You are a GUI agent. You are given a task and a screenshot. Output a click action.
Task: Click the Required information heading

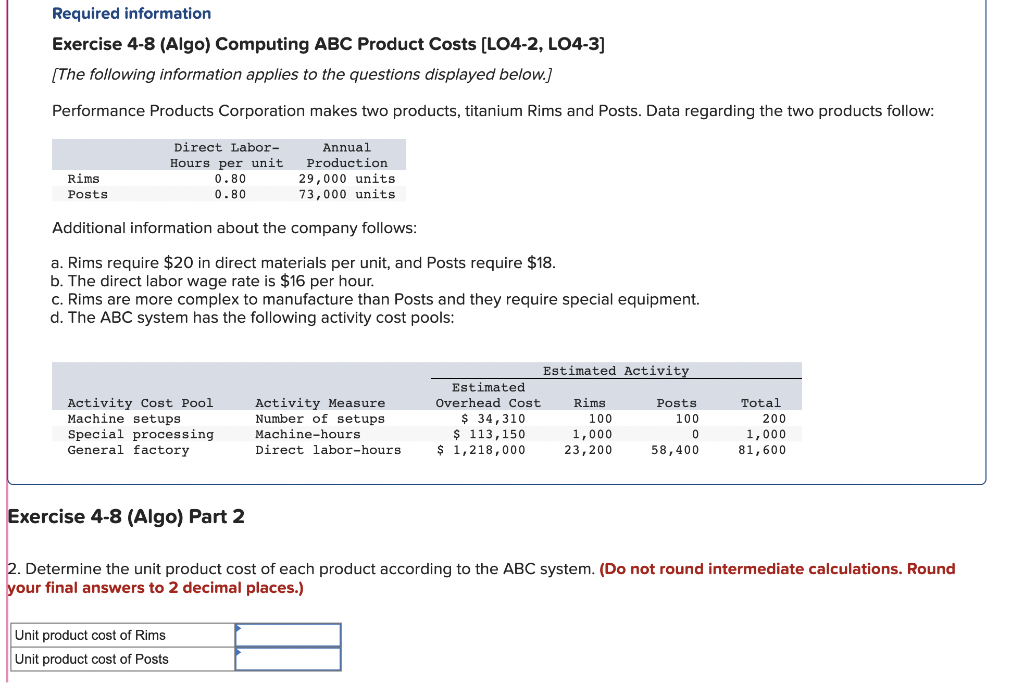tap(130, 13)
